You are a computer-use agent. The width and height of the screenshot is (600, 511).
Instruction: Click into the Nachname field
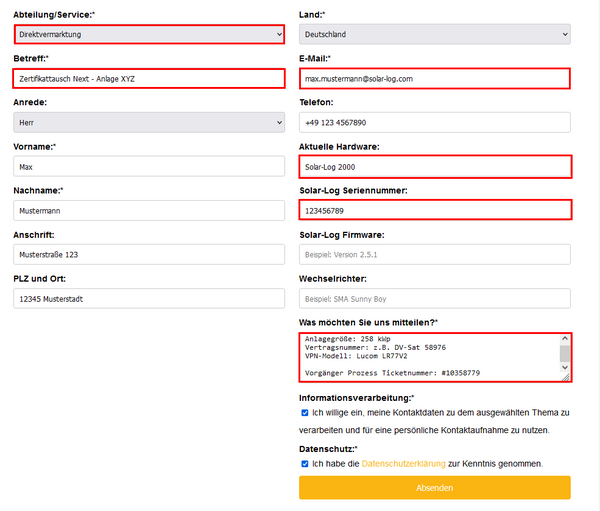[149, 211]
